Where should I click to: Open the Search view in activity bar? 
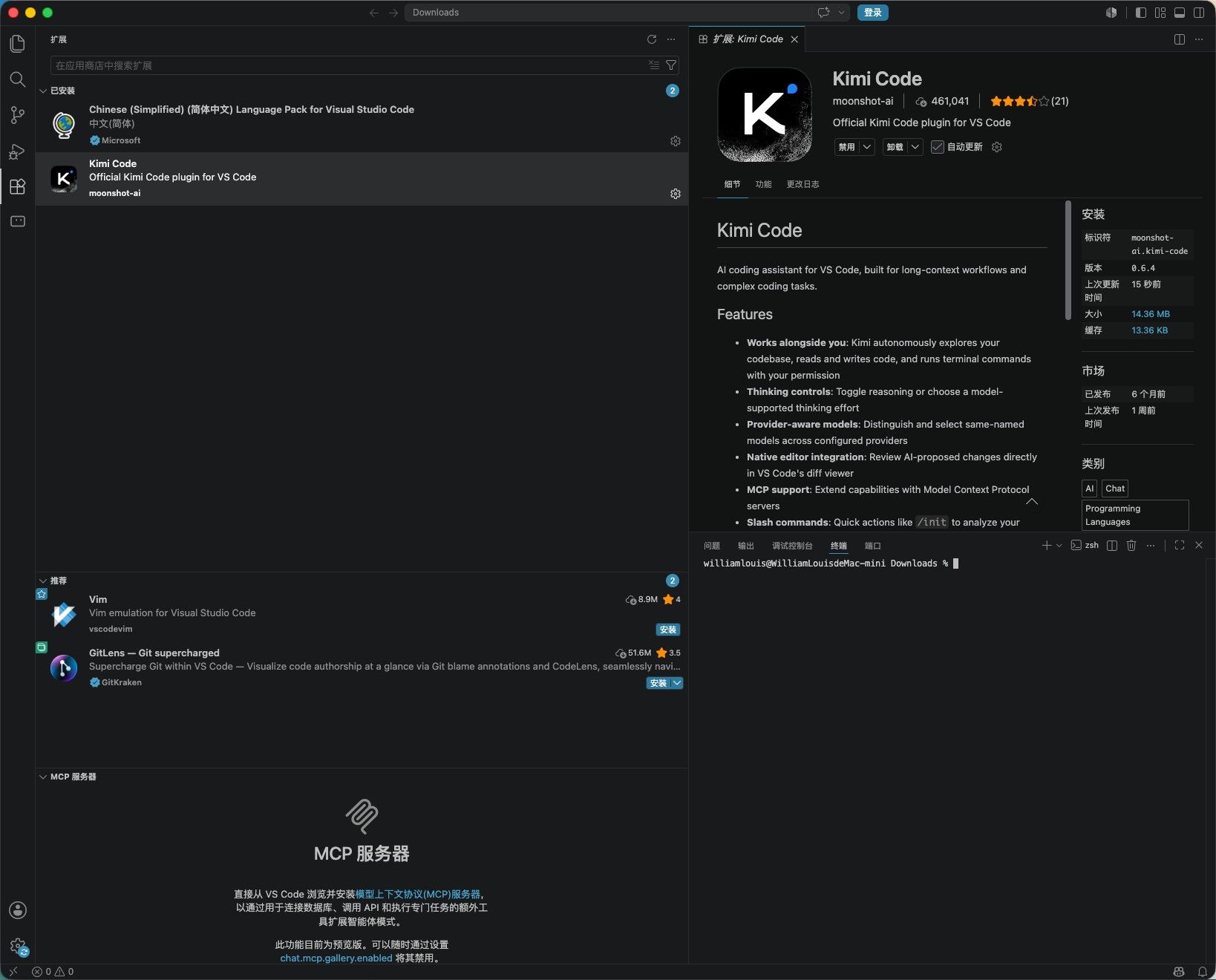(18, 79)
